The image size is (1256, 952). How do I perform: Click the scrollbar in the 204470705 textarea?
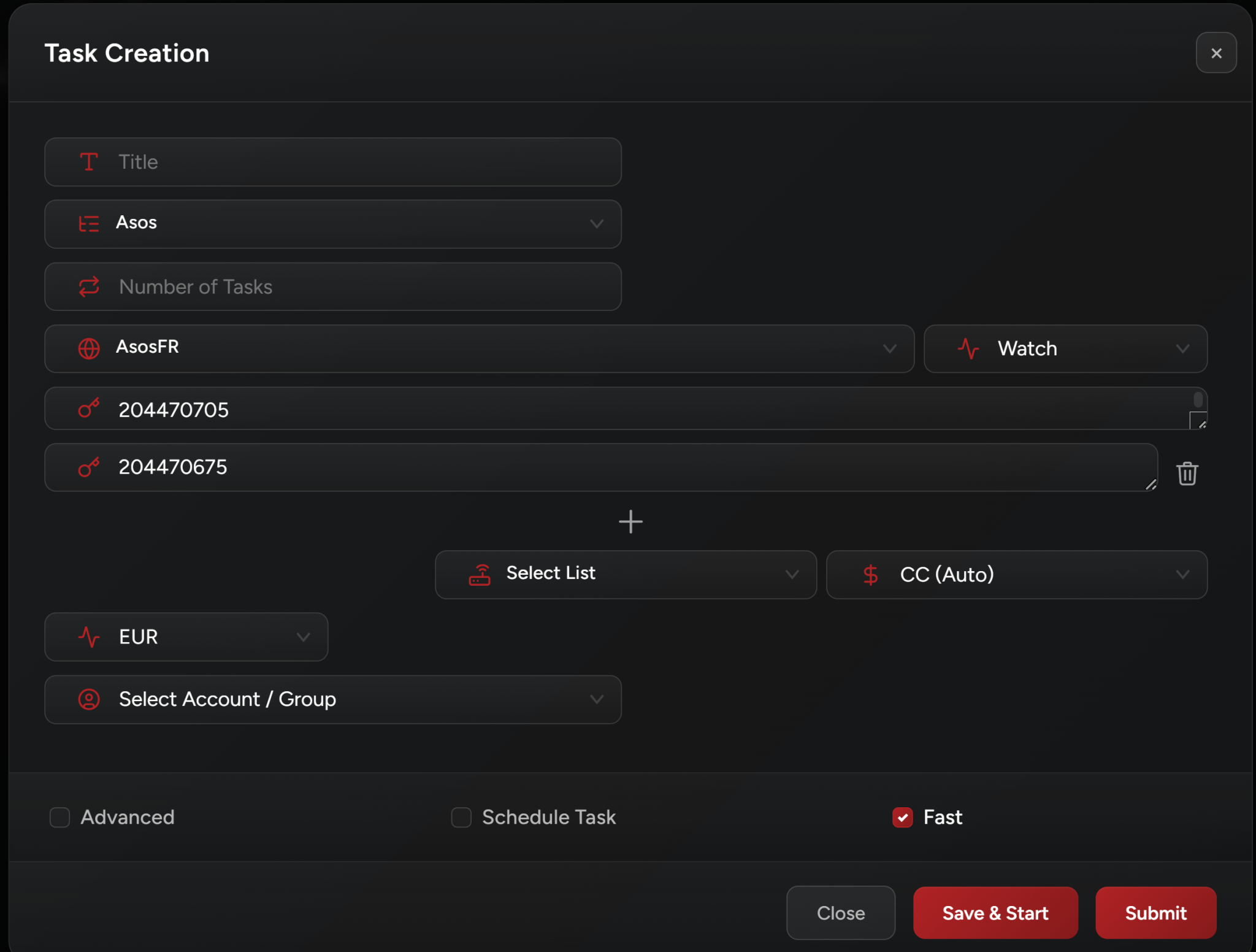click(1198, 400)
